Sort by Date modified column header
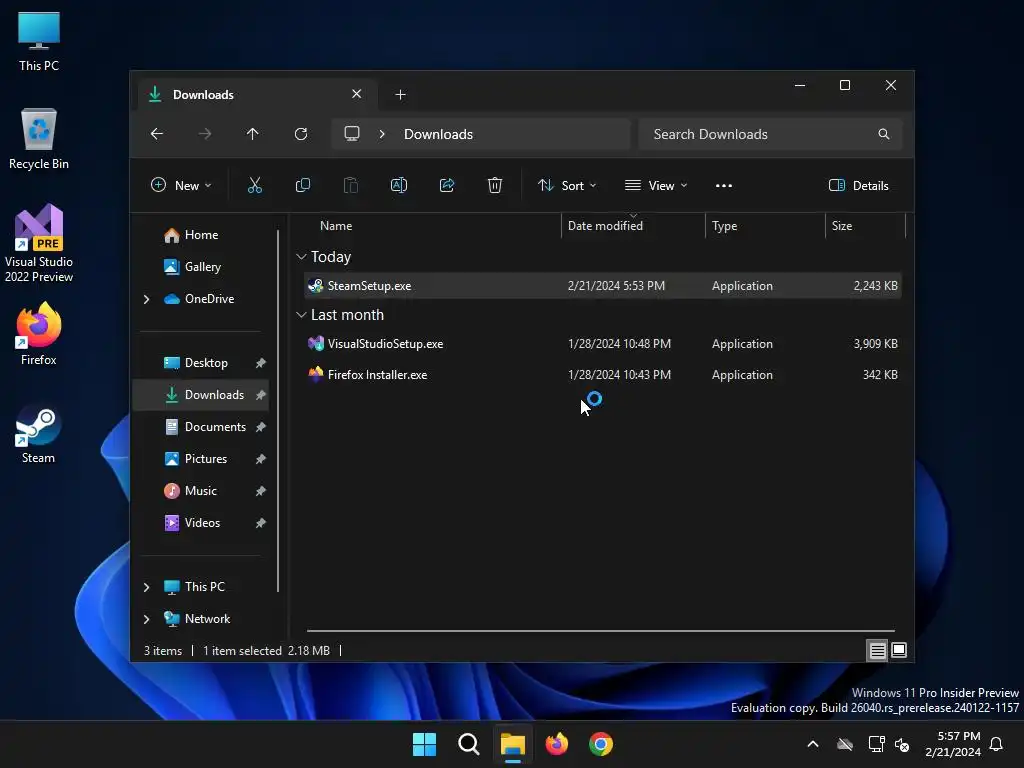Image resolution: width=1024 pixels, height=768 pixels. click(605, 226)
